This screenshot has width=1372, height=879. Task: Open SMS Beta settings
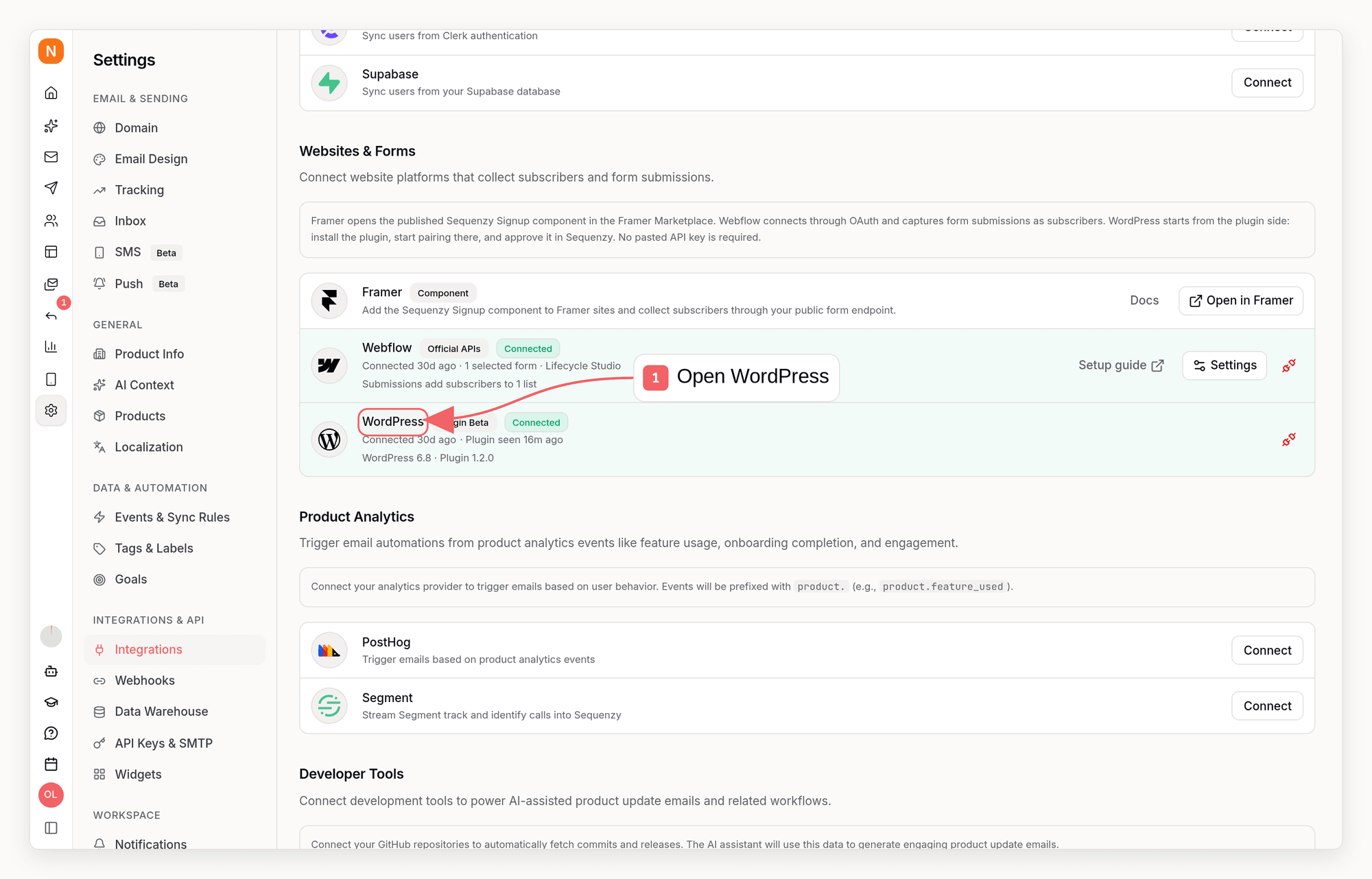click(174, 252)
